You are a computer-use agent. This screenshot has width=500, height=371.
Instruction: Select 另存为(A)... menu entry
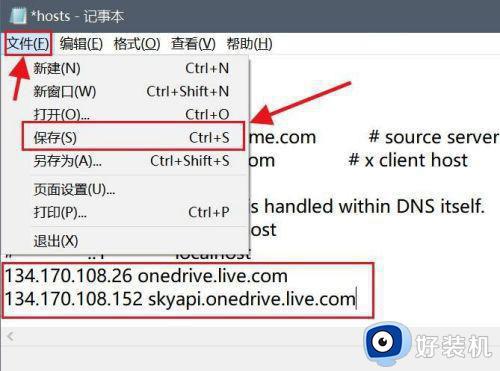pos(131,161)
